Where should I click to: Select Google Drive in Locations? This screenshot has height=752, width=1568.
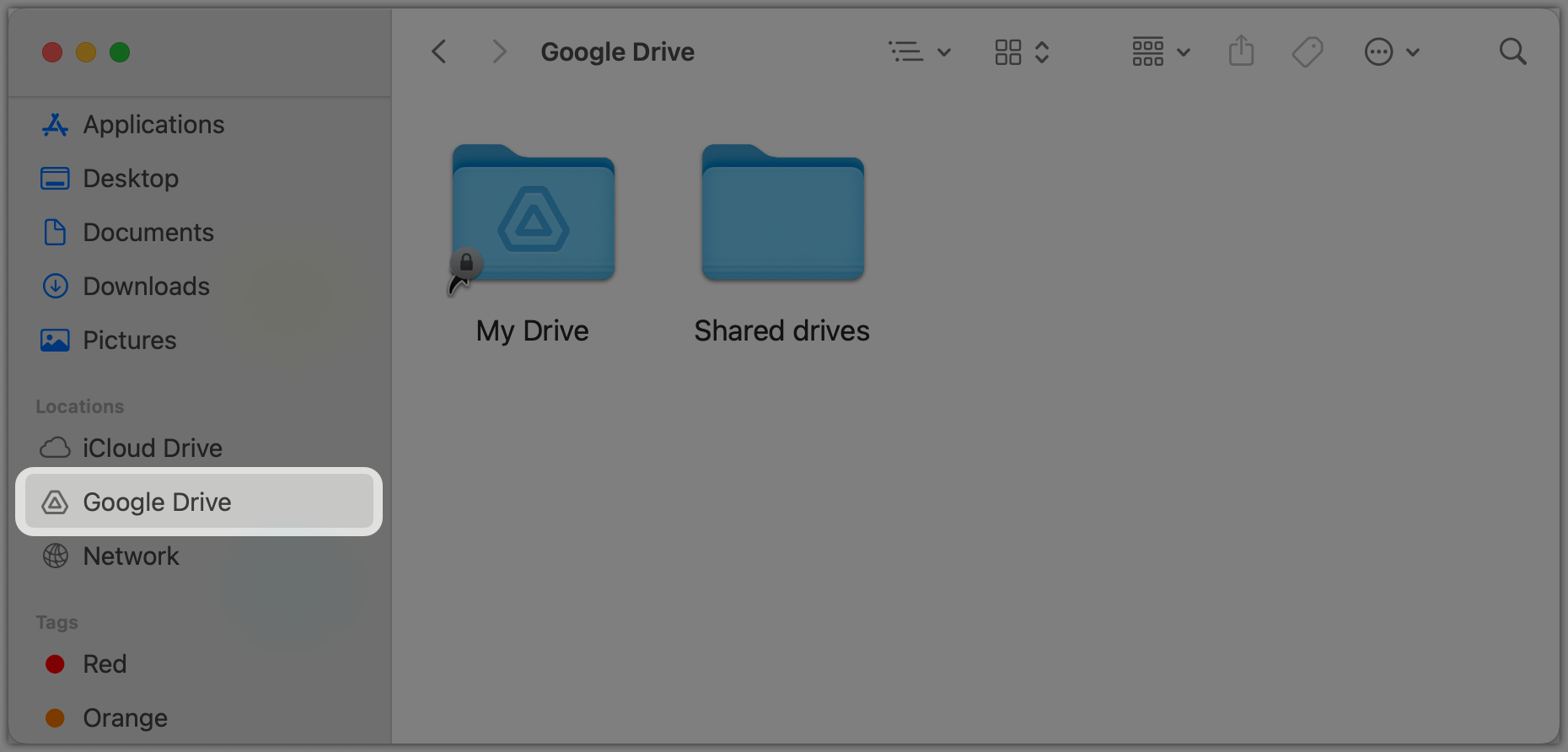(199, 502)
